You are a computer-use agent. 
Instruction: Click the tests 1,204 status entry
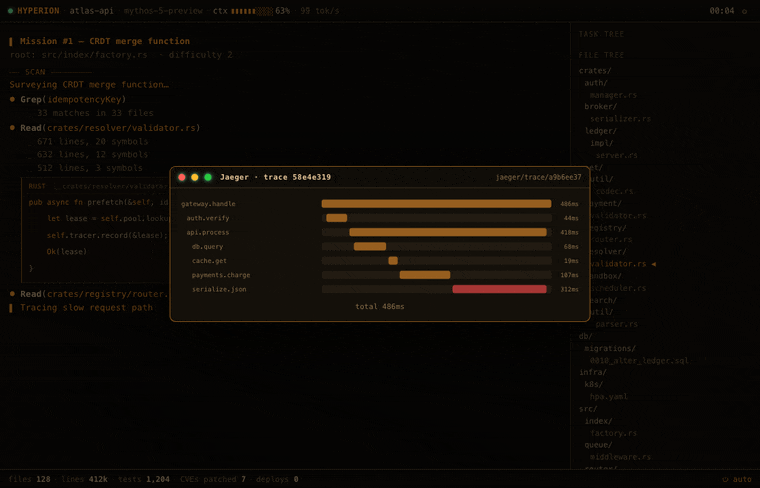pos(144,479)
